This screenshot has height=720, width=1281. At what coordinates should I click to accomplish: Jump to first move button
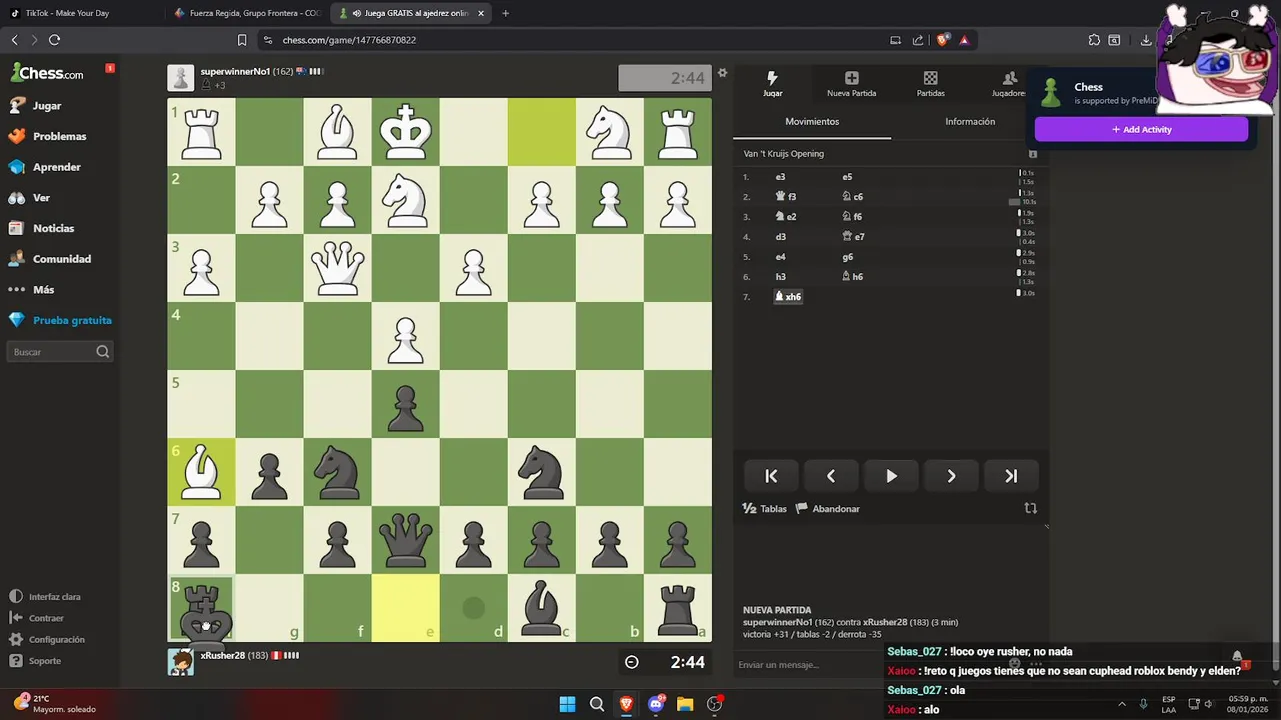pos(771,476)
